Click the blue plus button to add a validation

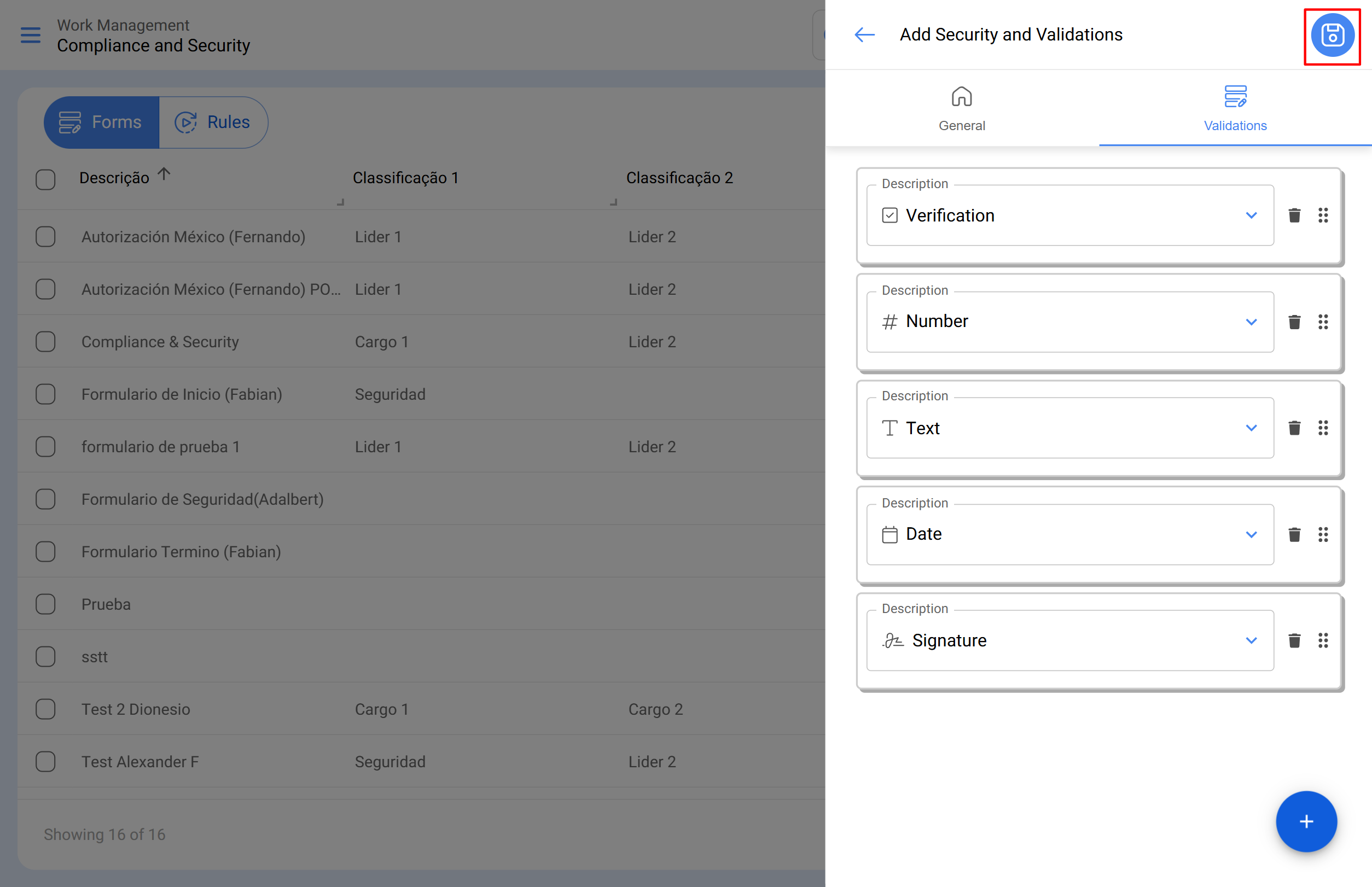pyautogui.click(x=1306, y=821)
